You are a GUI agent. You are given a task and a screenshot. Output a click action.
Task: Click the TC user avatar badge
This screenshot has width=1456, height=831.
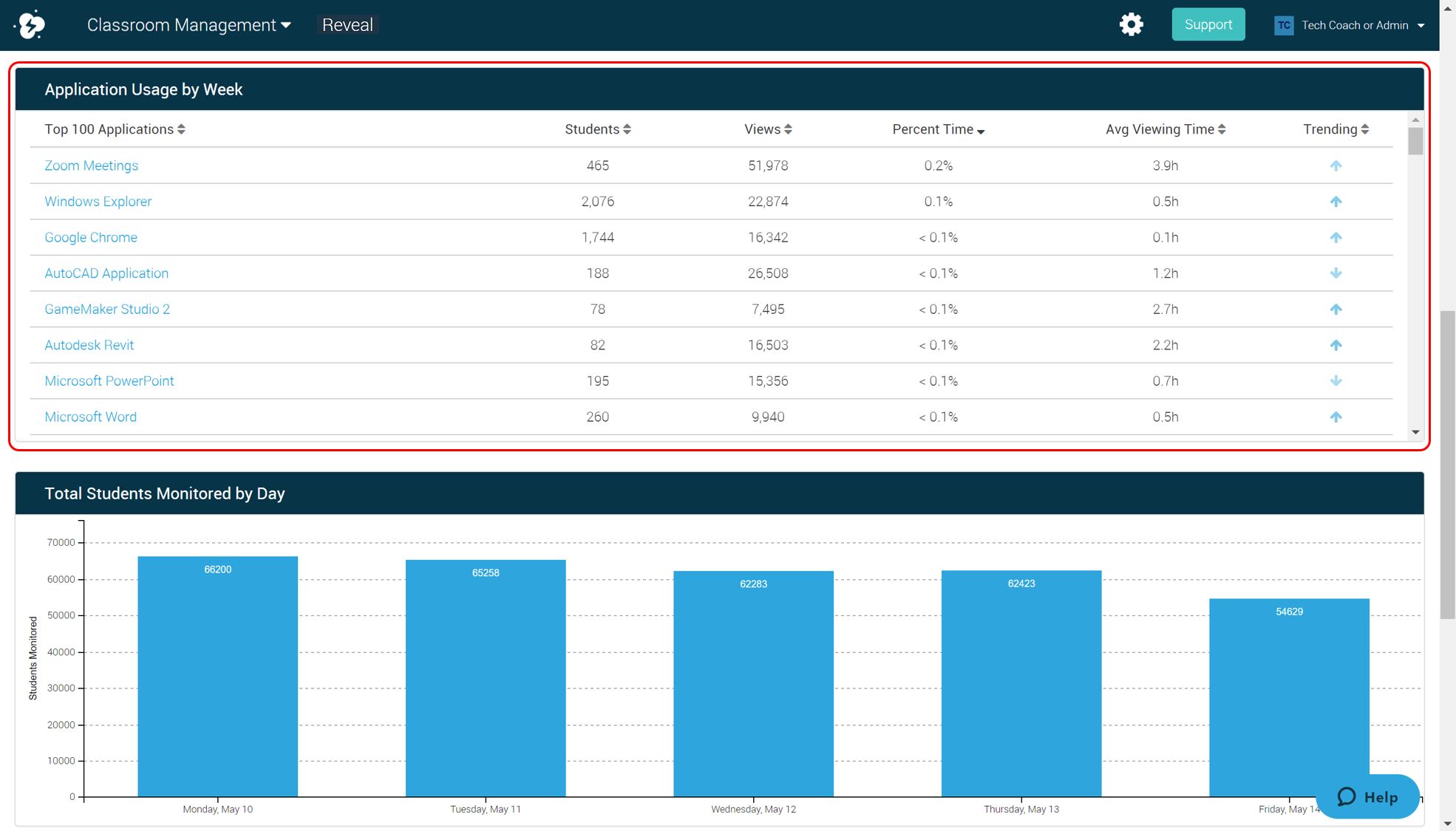[1284, 25]
